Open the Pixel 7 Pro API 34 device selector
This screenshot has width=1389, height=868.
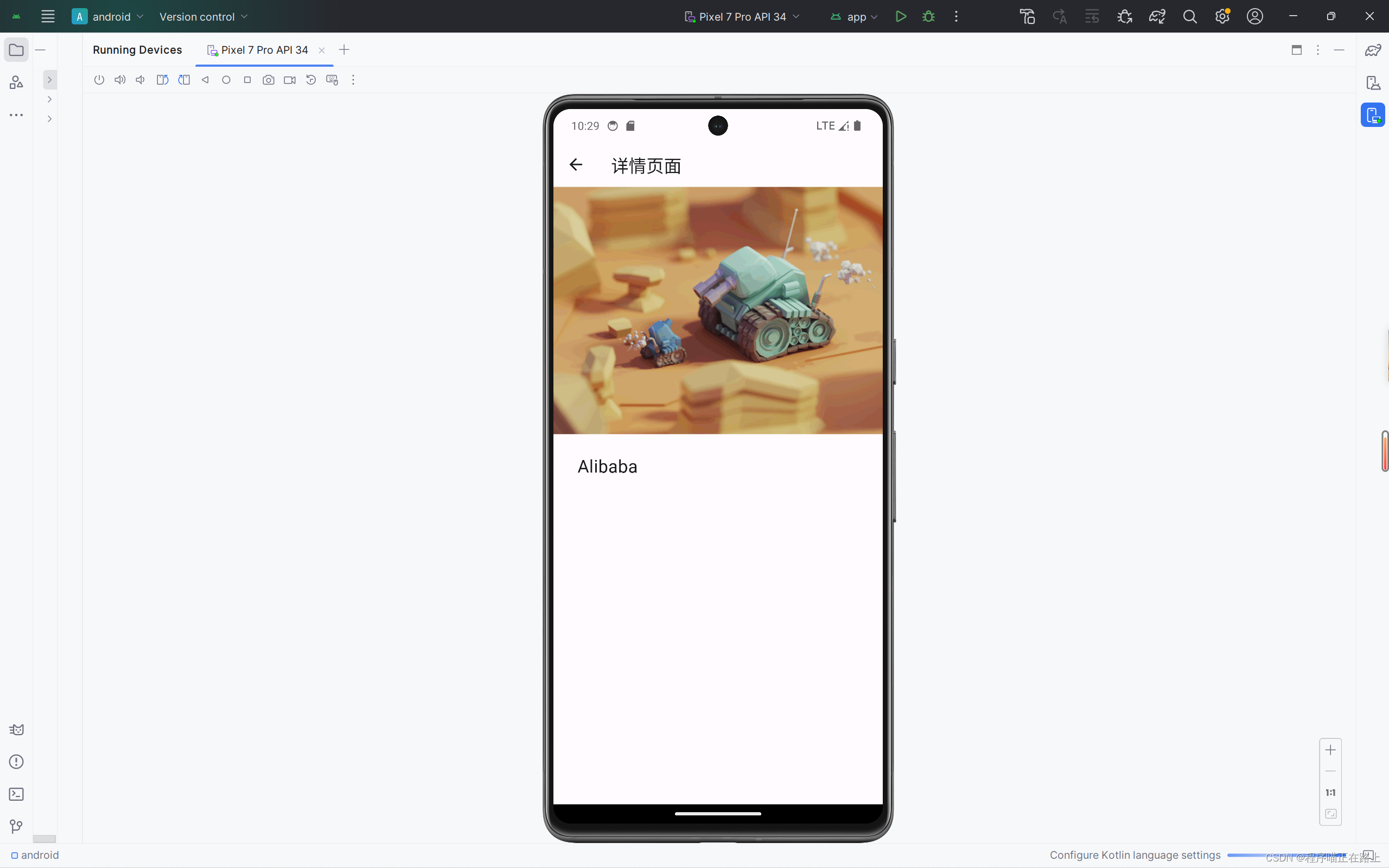pos(741,16)
